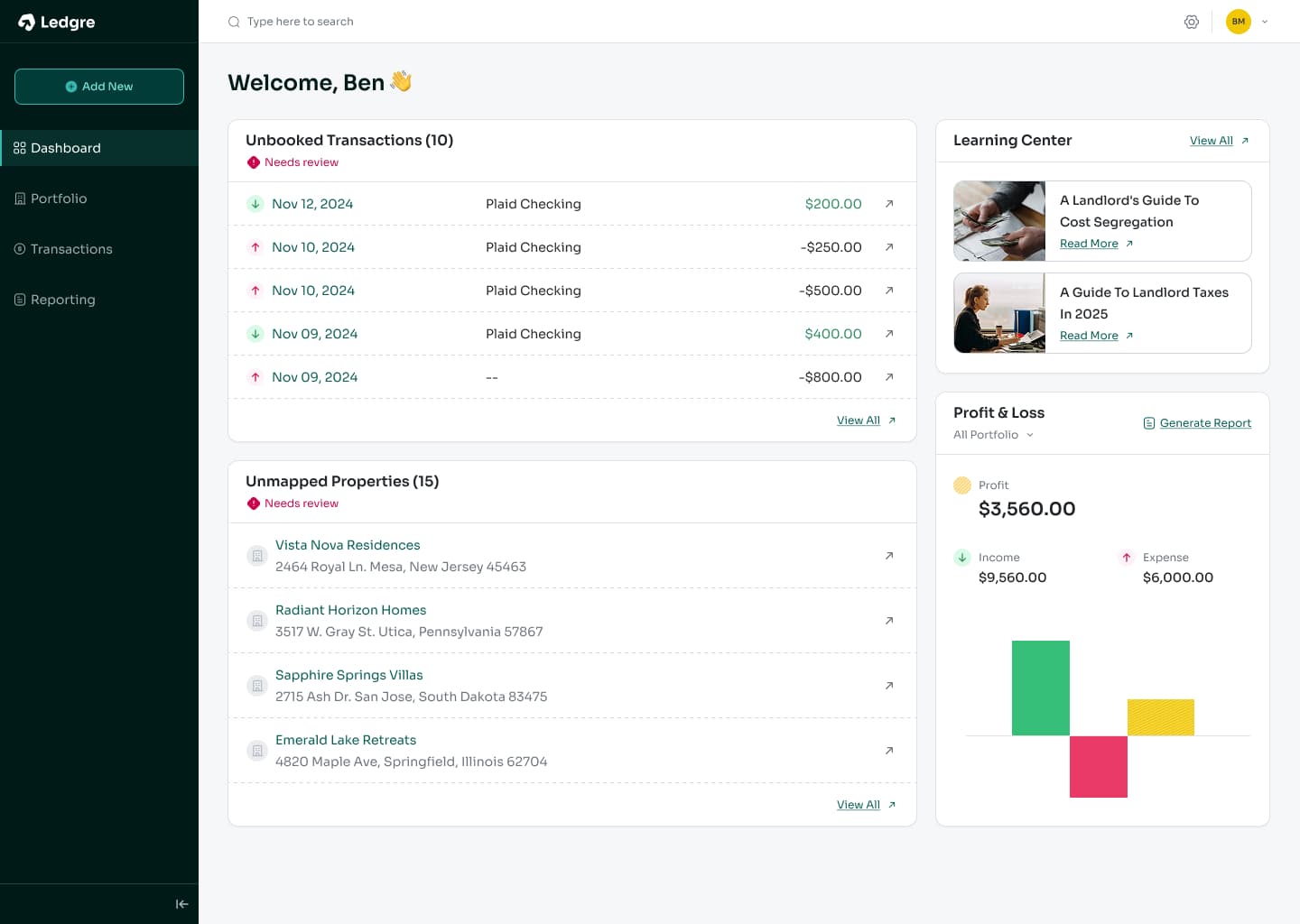Select the Dashboard icon in sidebar

pyautogui.click(x=19, y=148)
